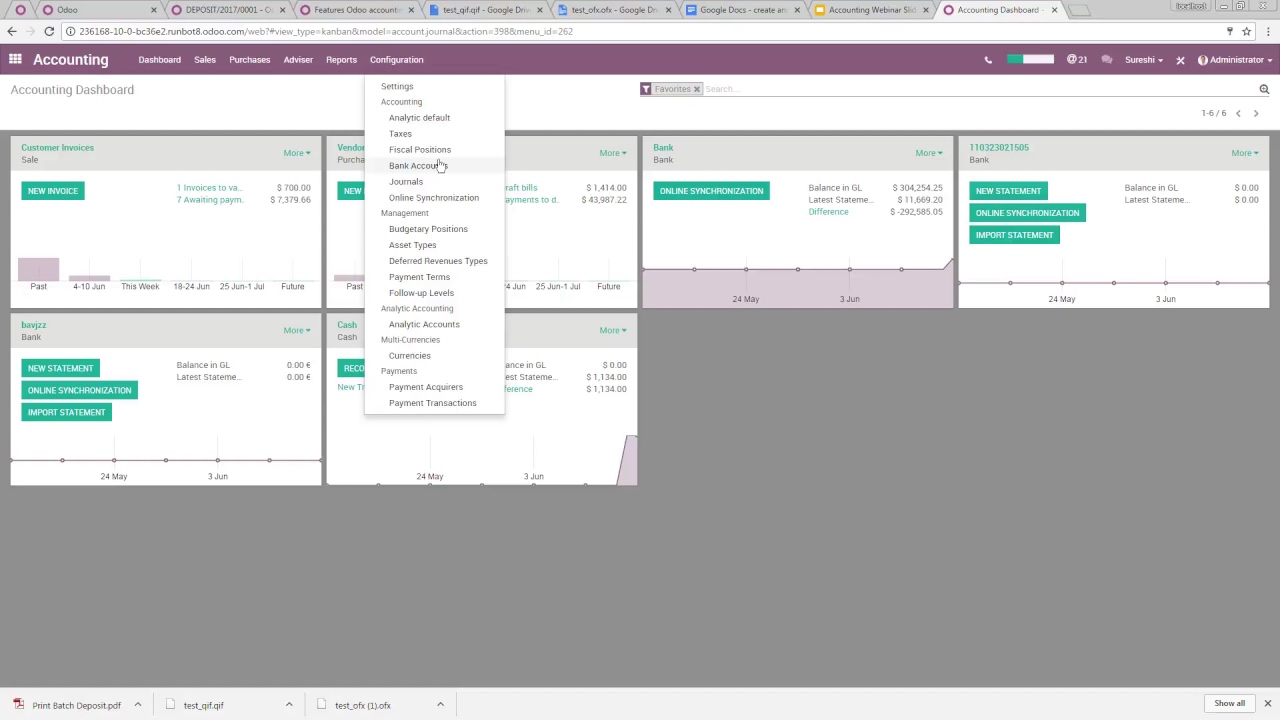Click the pinned Odoo tab icon
The width and height of the screenshot is (1280, 720).
(20, 10)
